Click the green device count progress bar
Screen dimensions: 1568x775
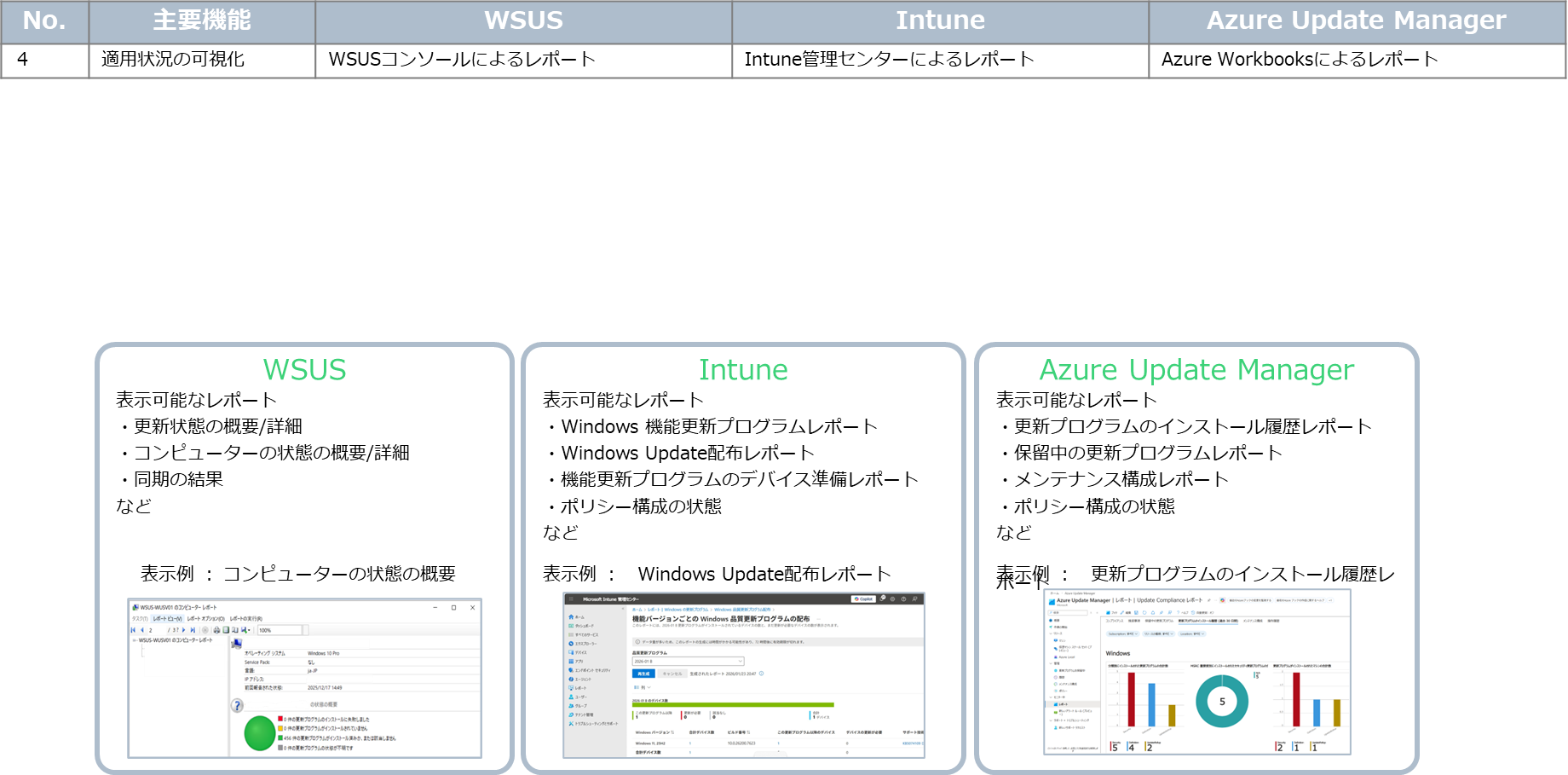click(733, 704)
